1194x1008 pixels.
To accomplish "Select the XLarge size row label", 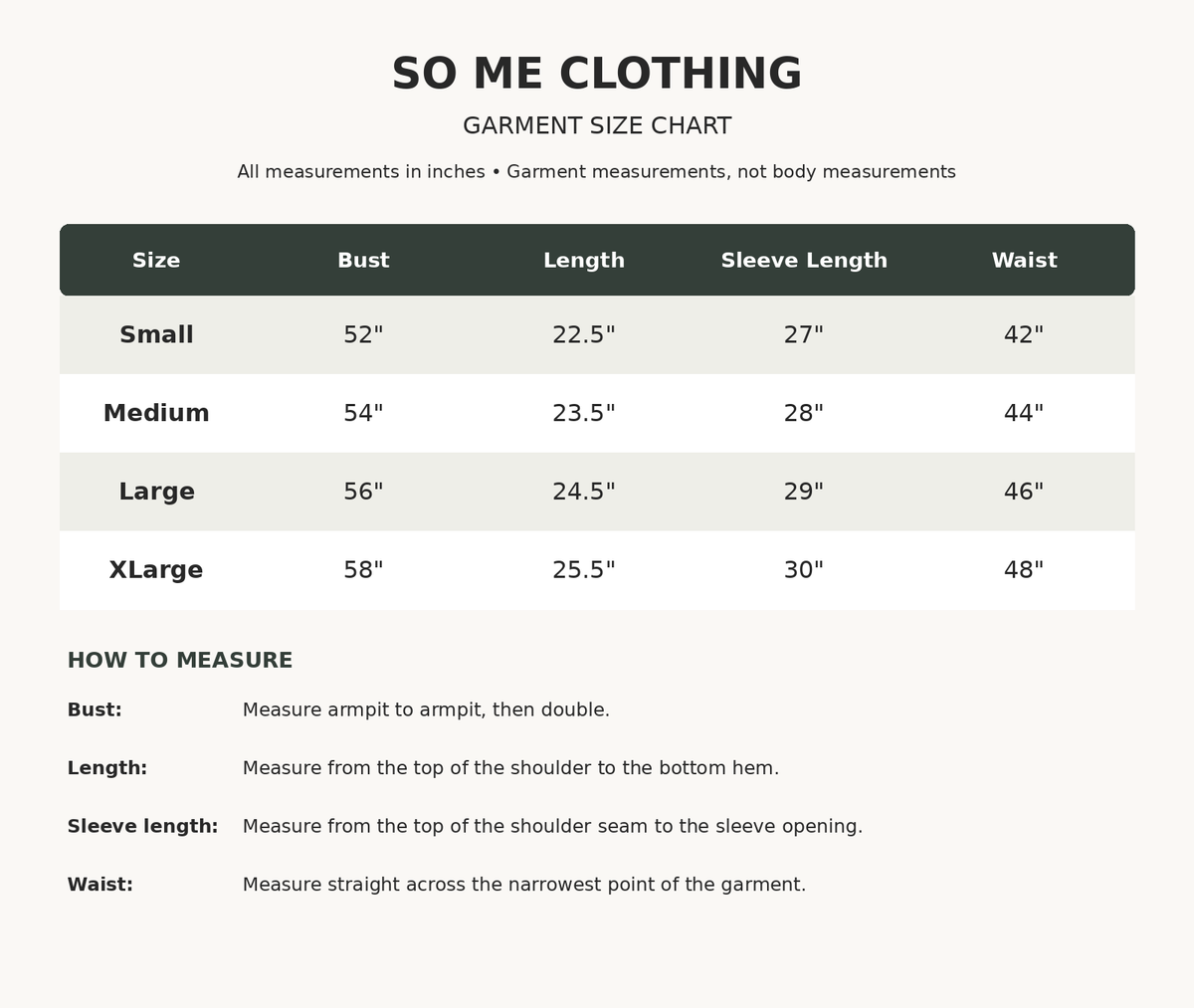I will [156, 570].
